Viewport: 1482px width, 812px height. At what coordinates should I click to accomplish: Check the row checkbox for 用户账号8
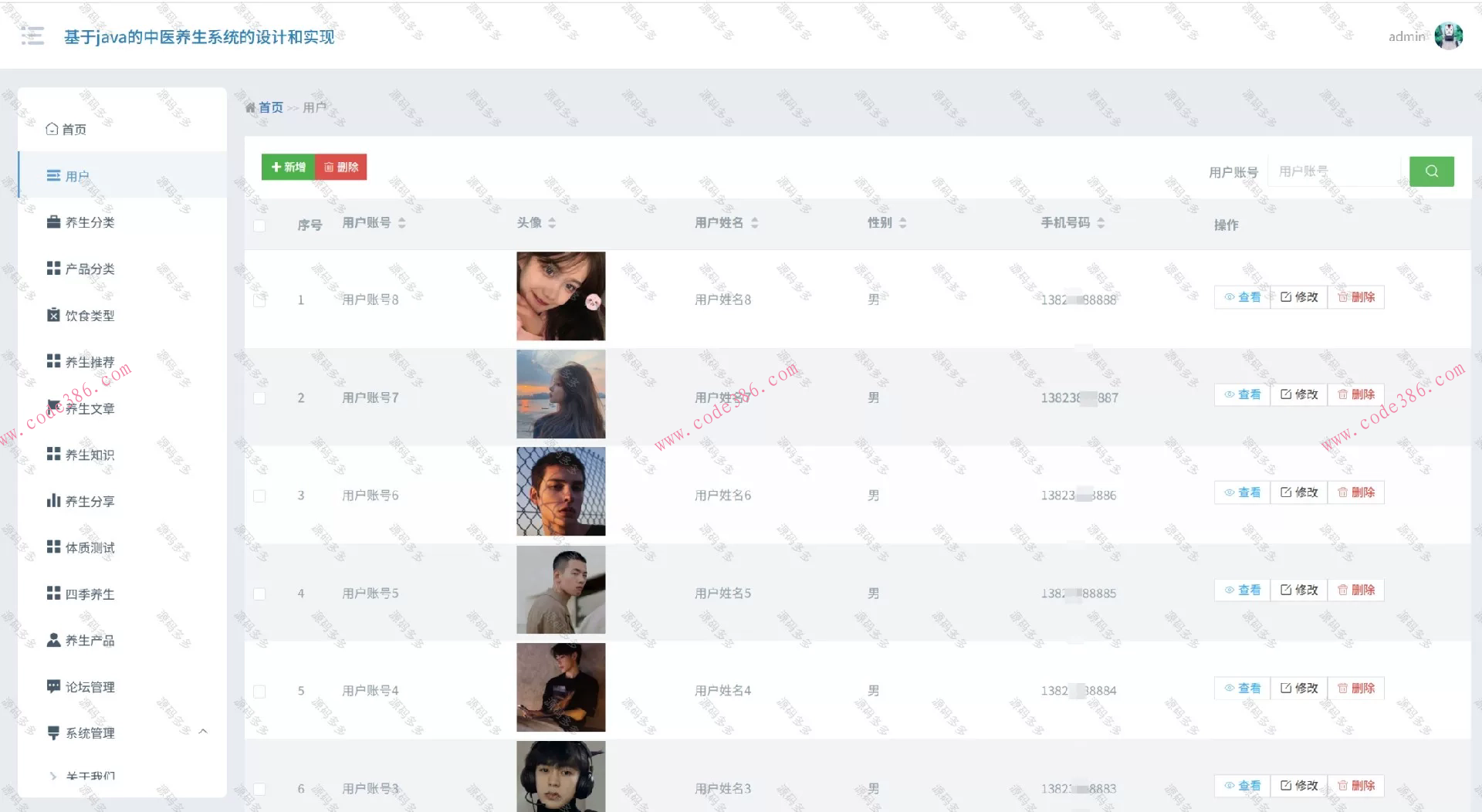pyautogui.click(x=259, y=300)
